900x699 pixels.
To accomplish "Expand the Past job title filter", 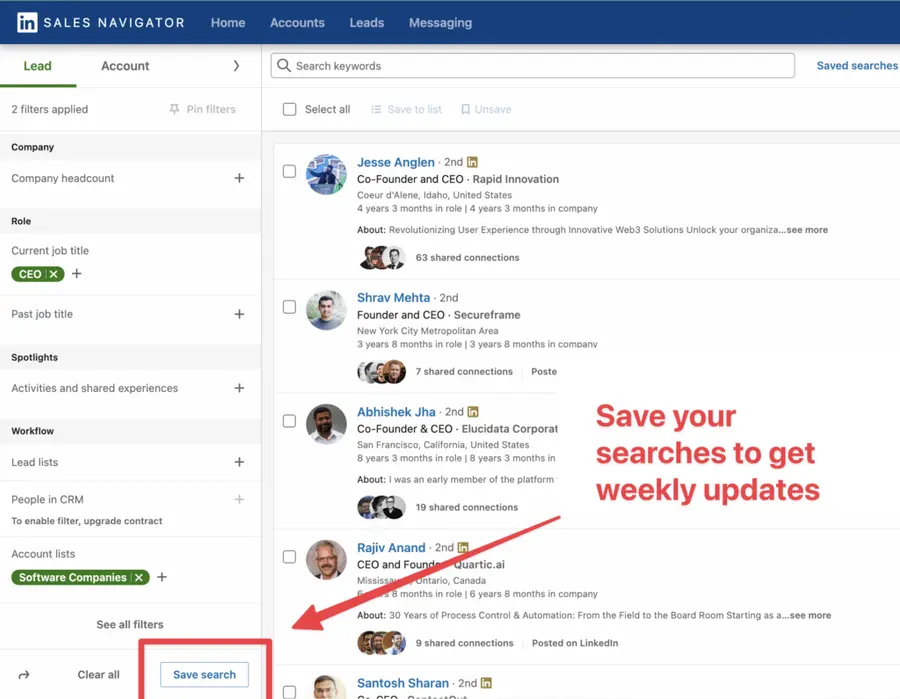I will click(x=239, y=316).
